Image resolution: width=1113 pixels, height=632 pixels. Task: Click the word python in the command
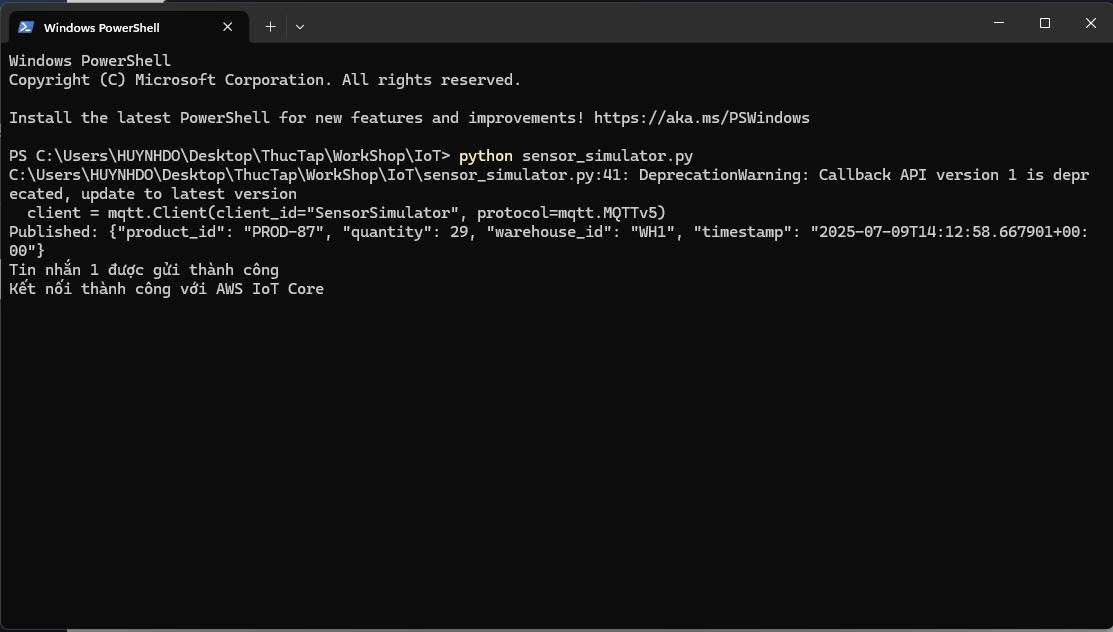(485, 156)
